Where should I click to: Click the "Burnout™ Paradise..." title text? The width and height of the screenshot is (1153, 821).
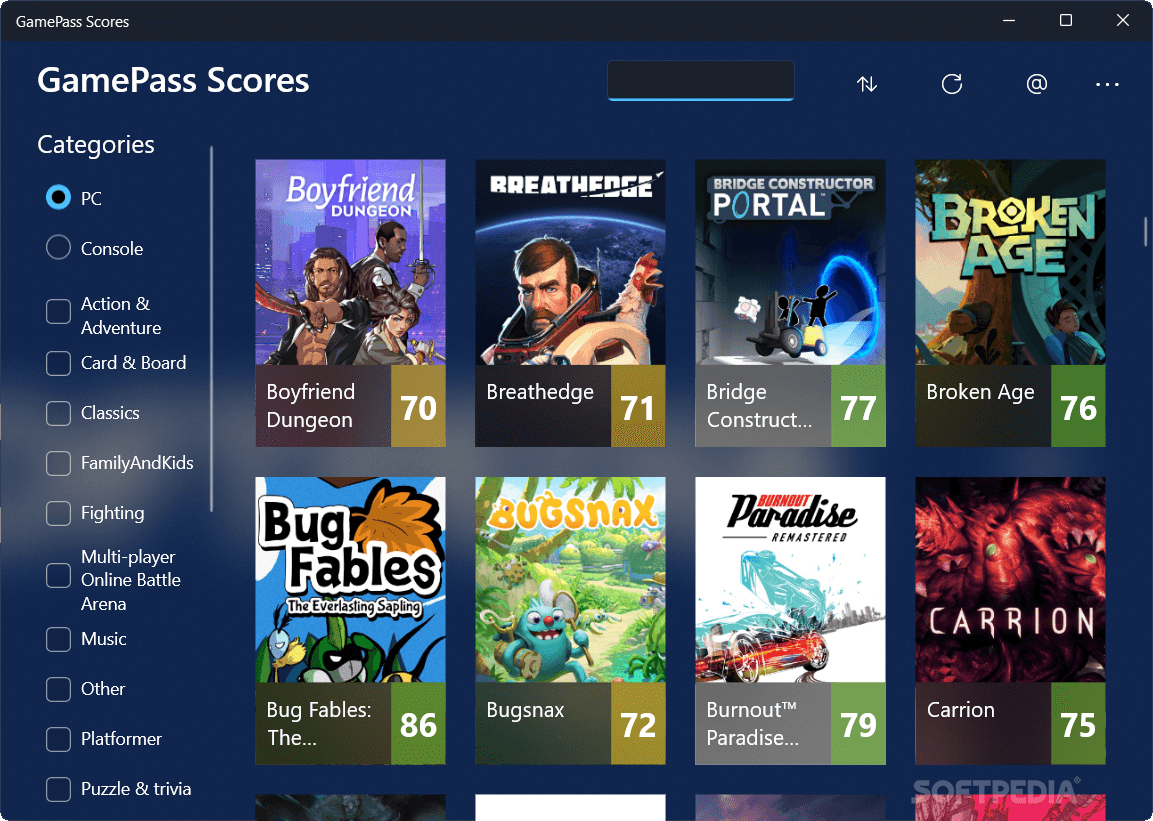[x=752, y=723]
